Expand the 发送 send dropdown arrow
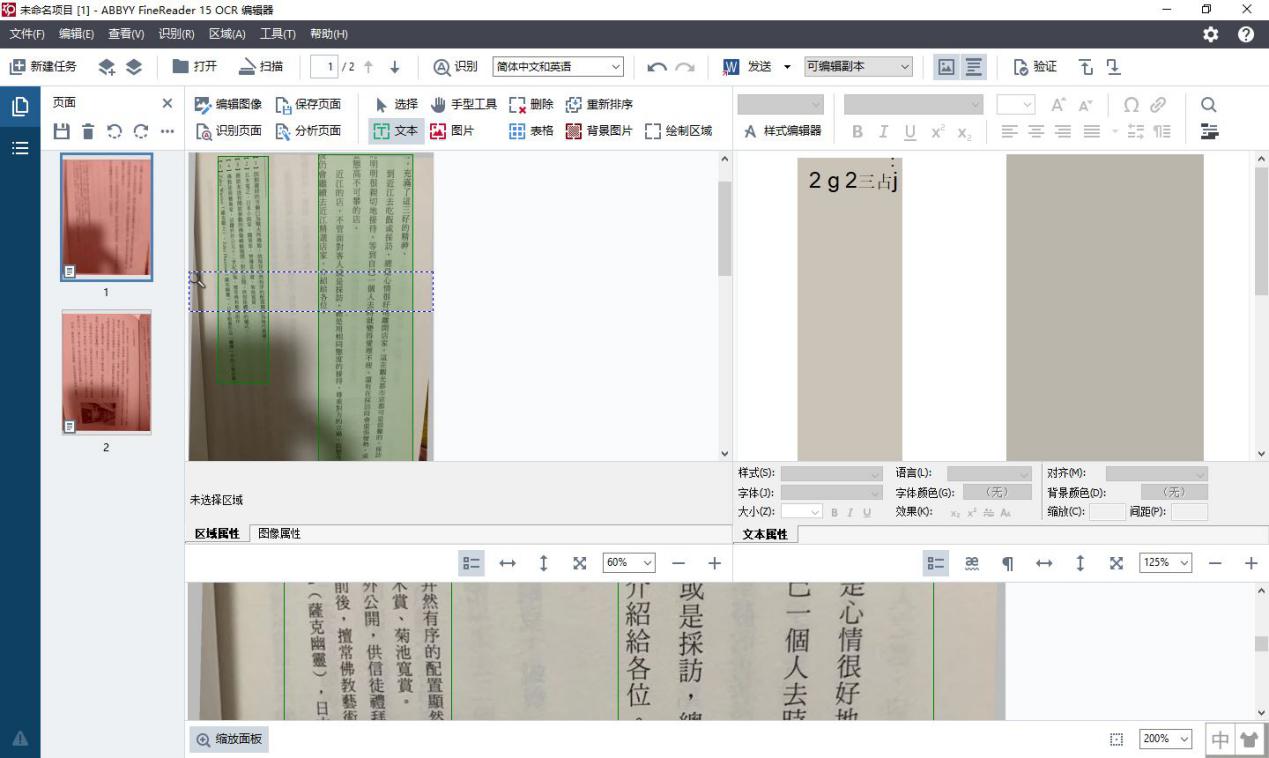This screenshot has height=758, width=1269. pyautogui.click(x=787, y=67)
